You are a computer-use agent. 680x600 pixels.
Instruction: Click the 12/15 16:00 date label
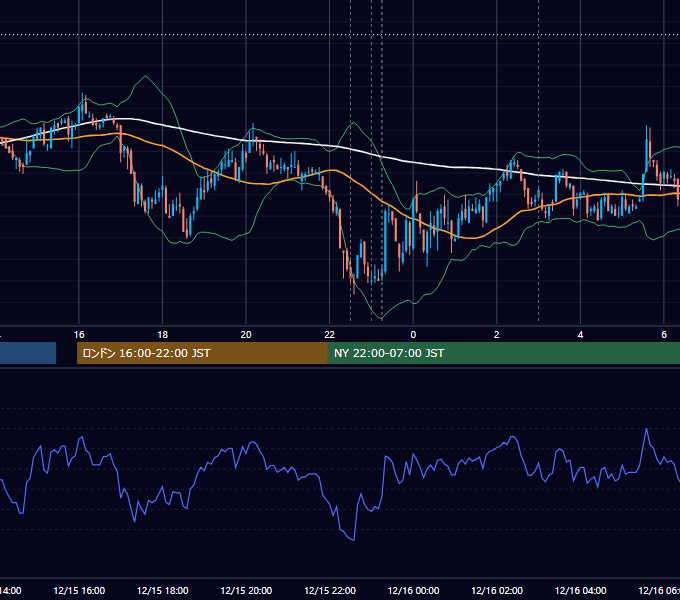pyautogui.click(x=79, y=590)
